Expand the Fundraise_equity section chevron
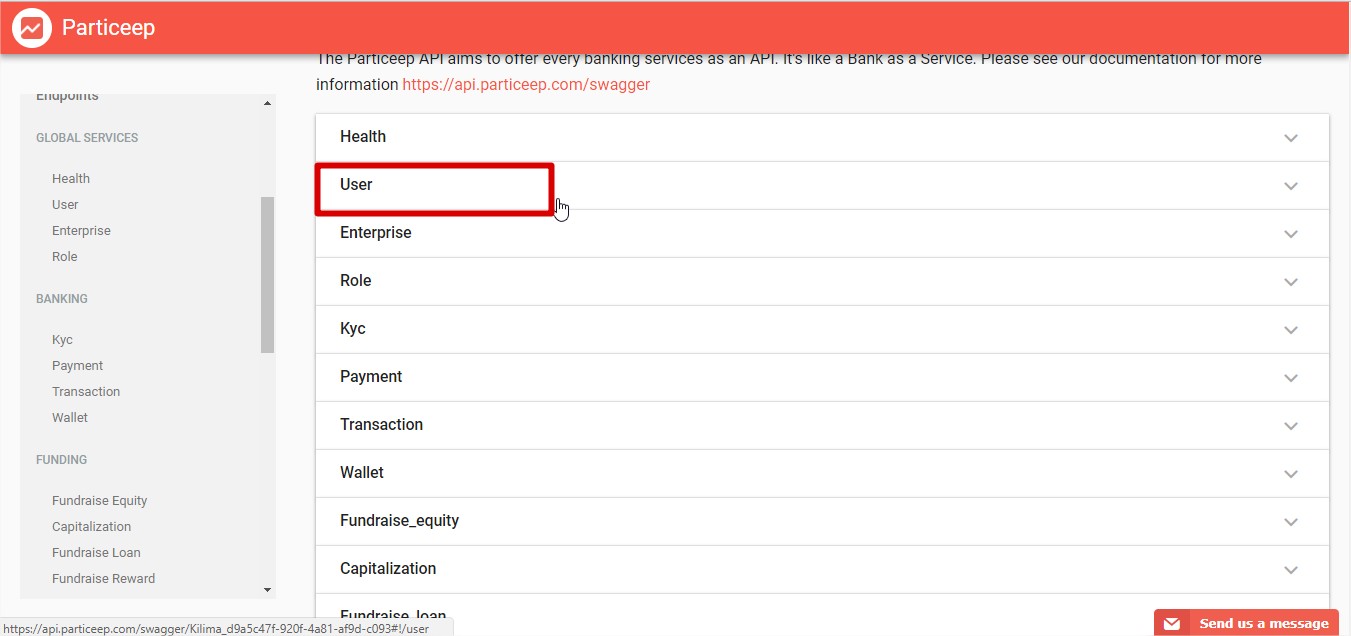Image resolution: width=1351 pixels, height=636 pixels. pos(1291,522)
